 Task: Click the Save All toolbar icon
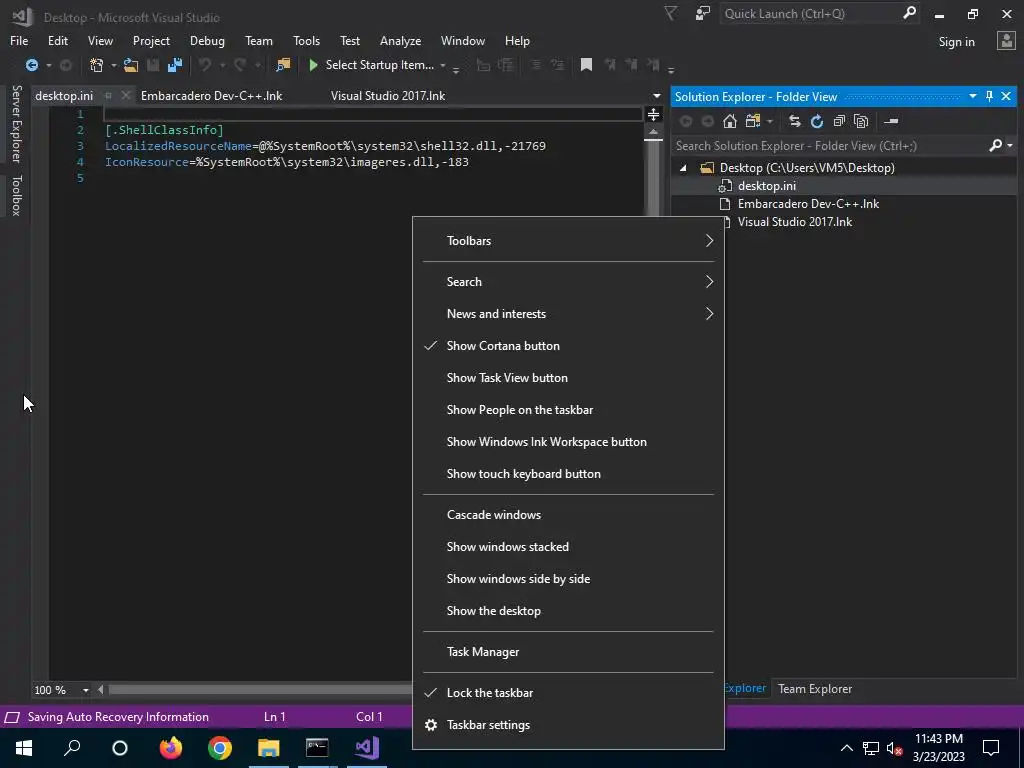pos(174,65)
